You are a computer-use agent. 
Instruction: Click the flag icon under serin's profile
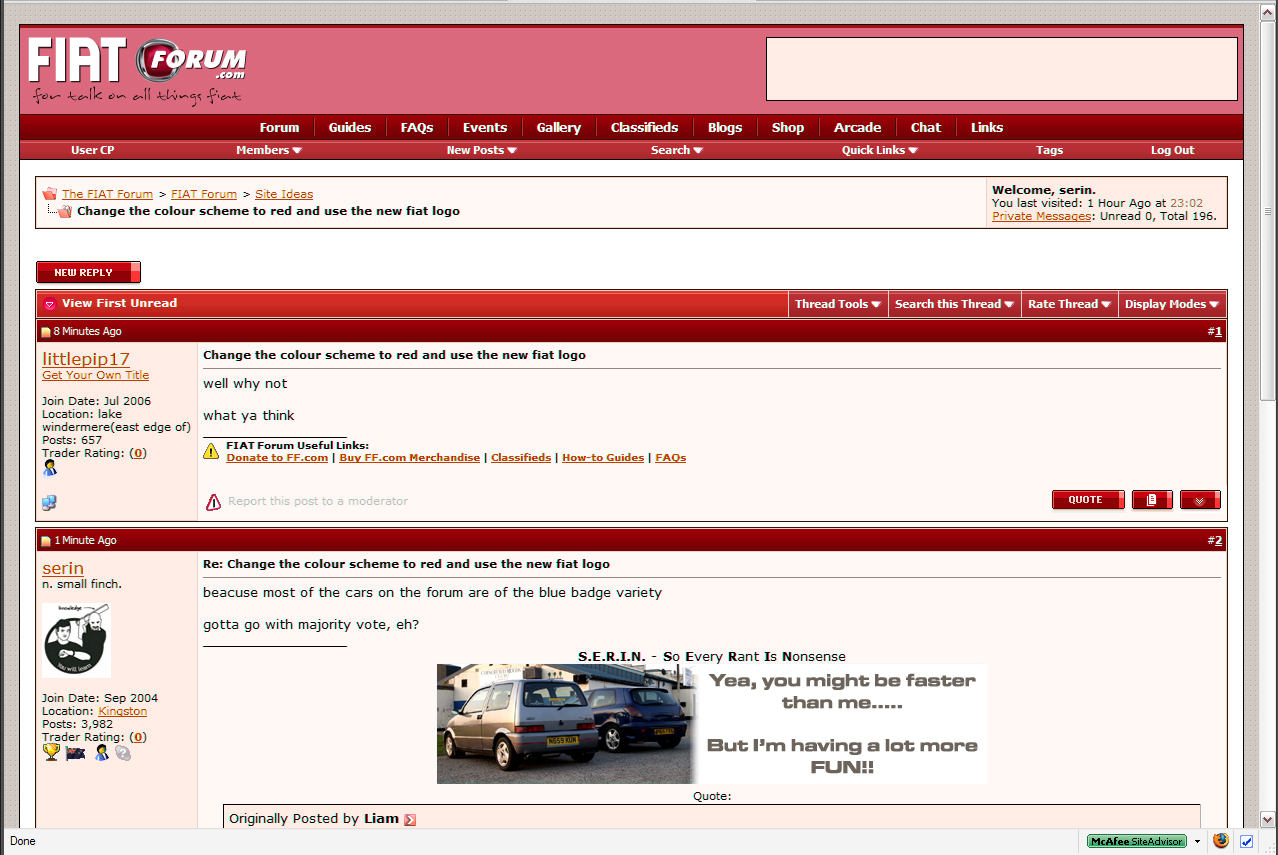click(x=76, y=753)
